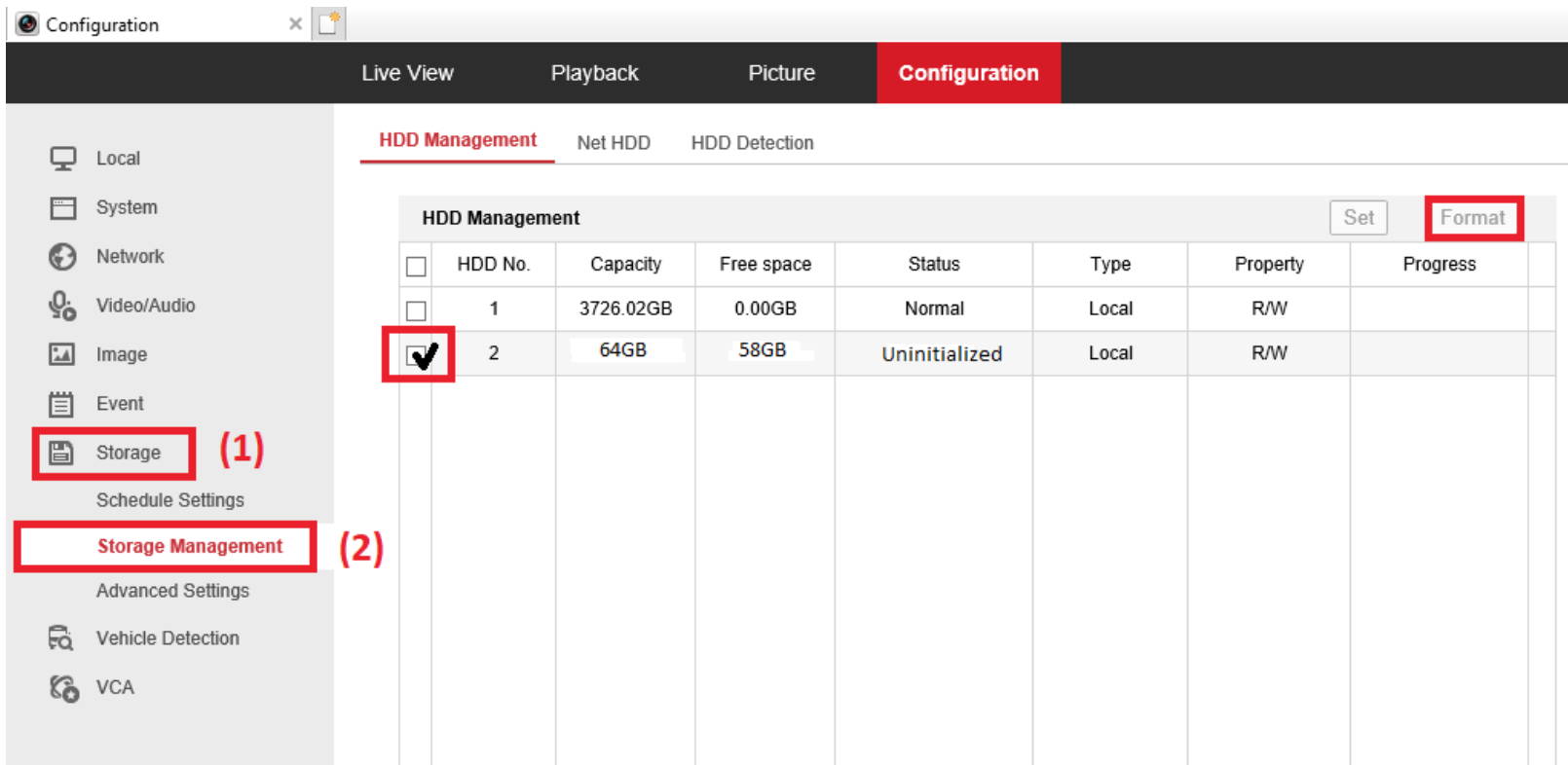Click HDD number 1 cell
Image resolution: width=1568 pixels, height=765 pixels.
pos(494,309)
